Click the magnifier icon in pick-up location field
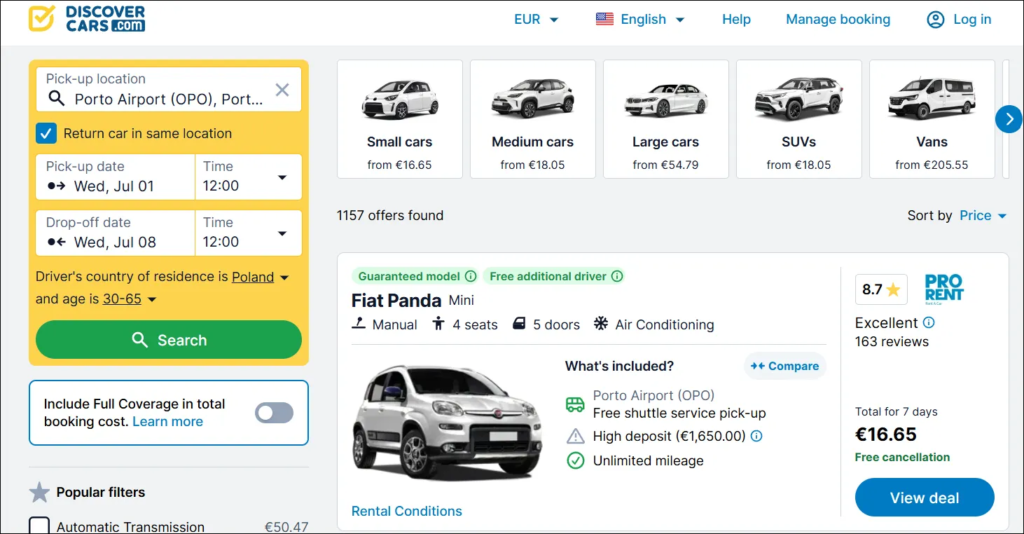 tap(57, 99)
